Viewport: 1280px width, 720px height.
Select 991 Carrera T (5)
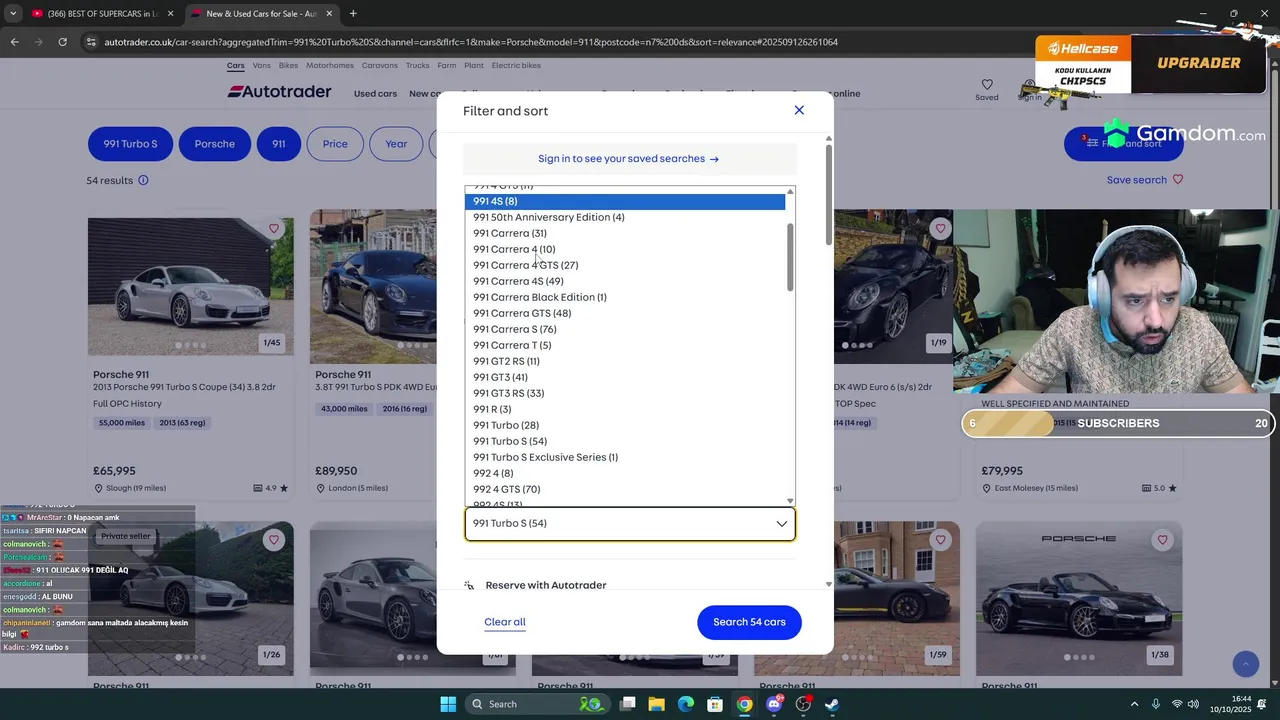(x=625, y=345)
